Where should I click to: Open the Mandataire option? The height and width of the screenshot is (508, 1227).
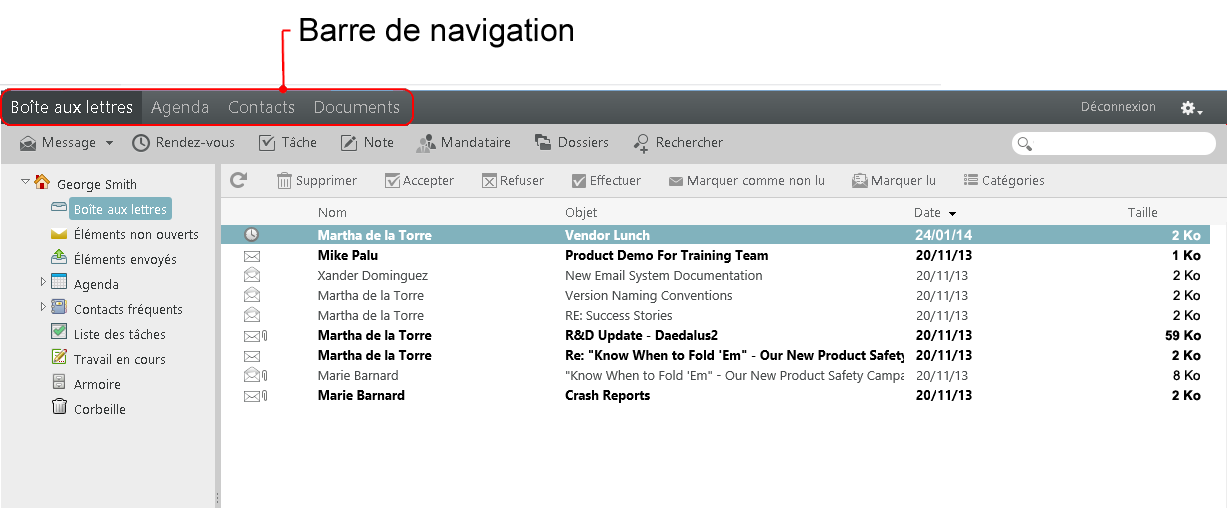tap(463, 143)
